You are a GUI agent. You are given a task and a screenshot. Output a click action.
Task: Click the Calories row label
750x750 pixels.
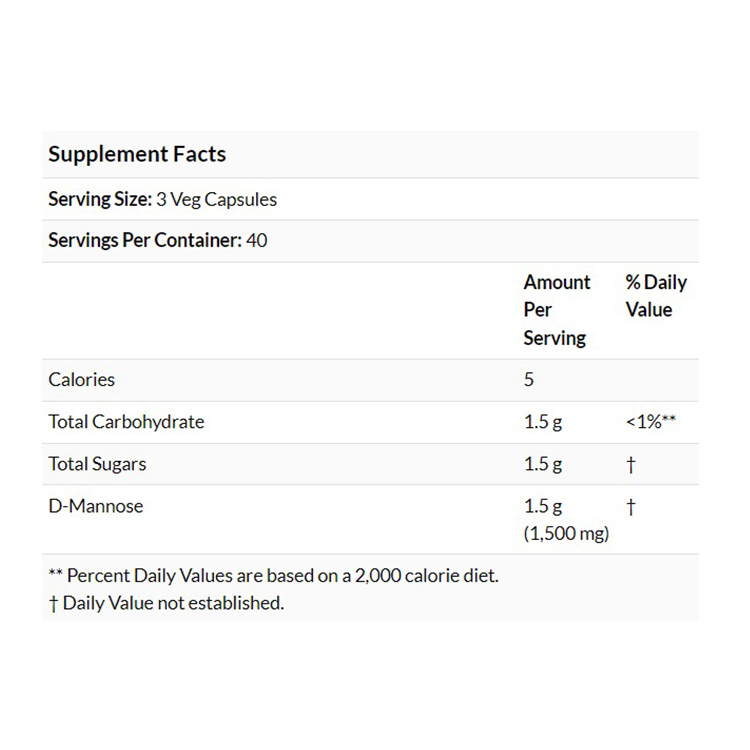click(x=82, y=380)
